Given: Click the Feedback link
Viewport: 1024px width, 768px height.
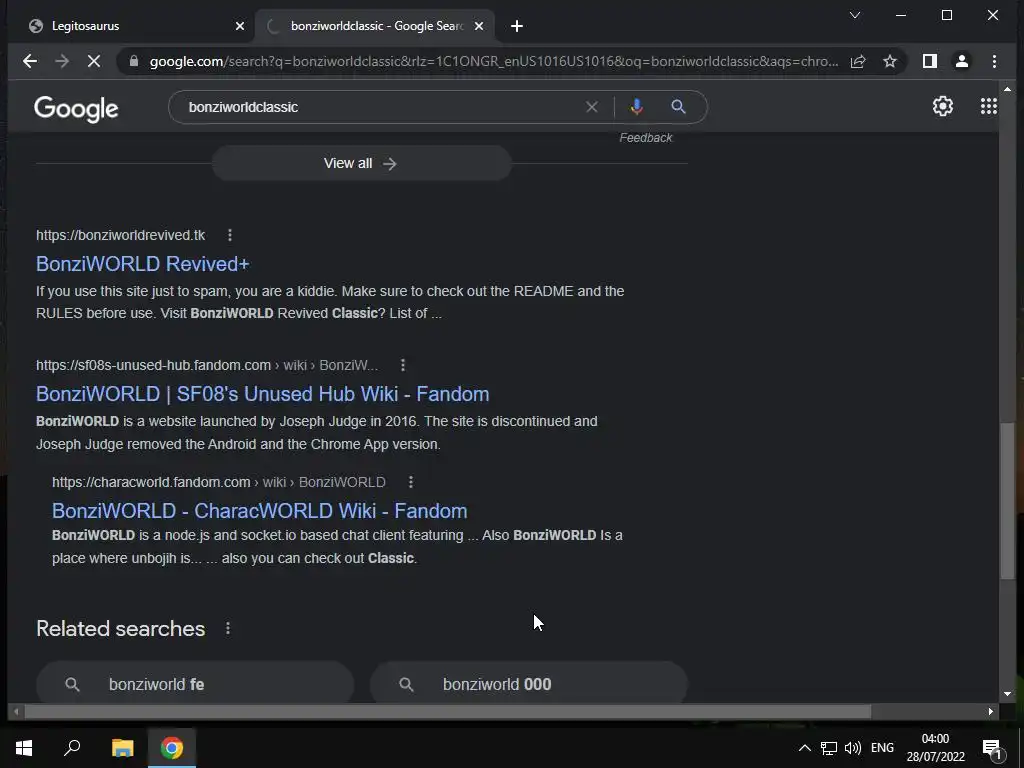Looking at the screenshot, I should [x=645, y=138].
